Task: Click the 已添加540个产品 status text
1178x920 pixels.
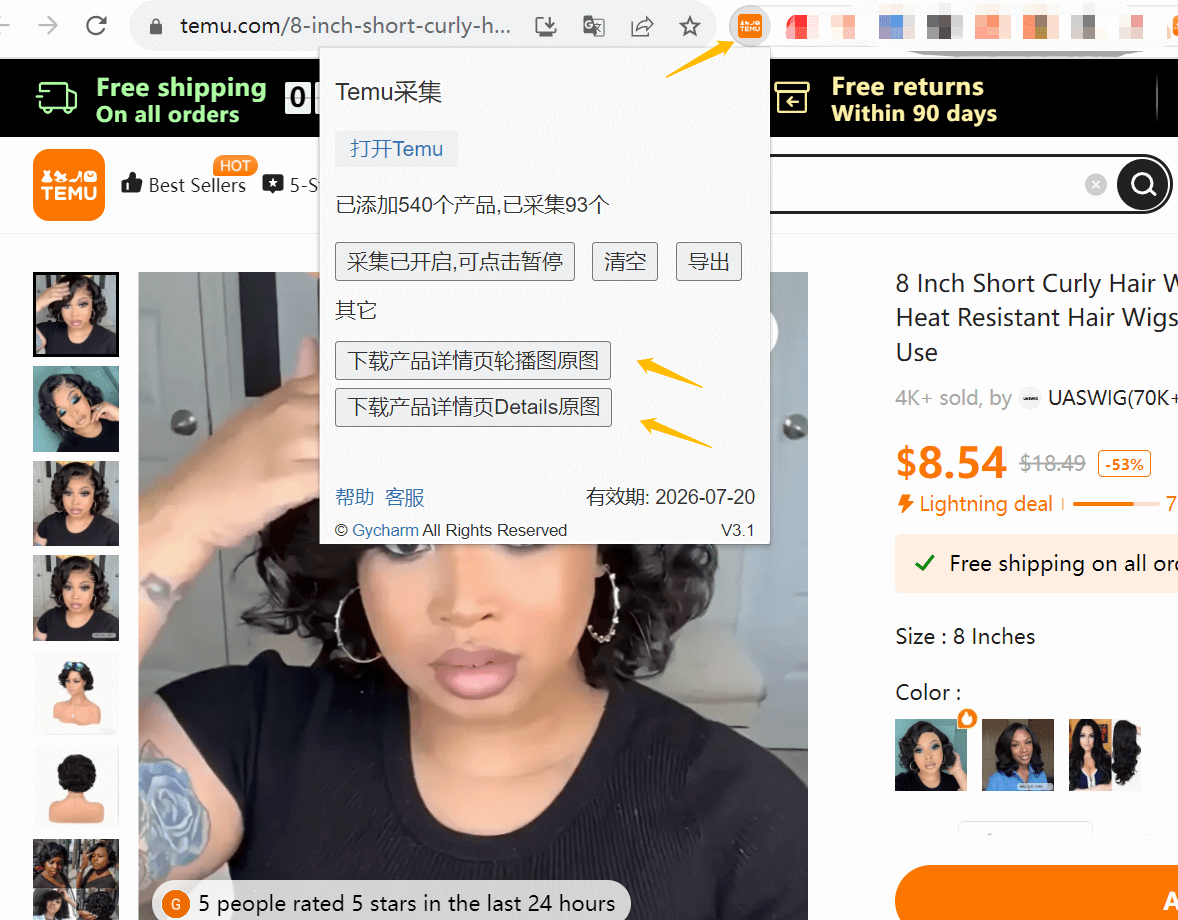Action: click(472, 204)
